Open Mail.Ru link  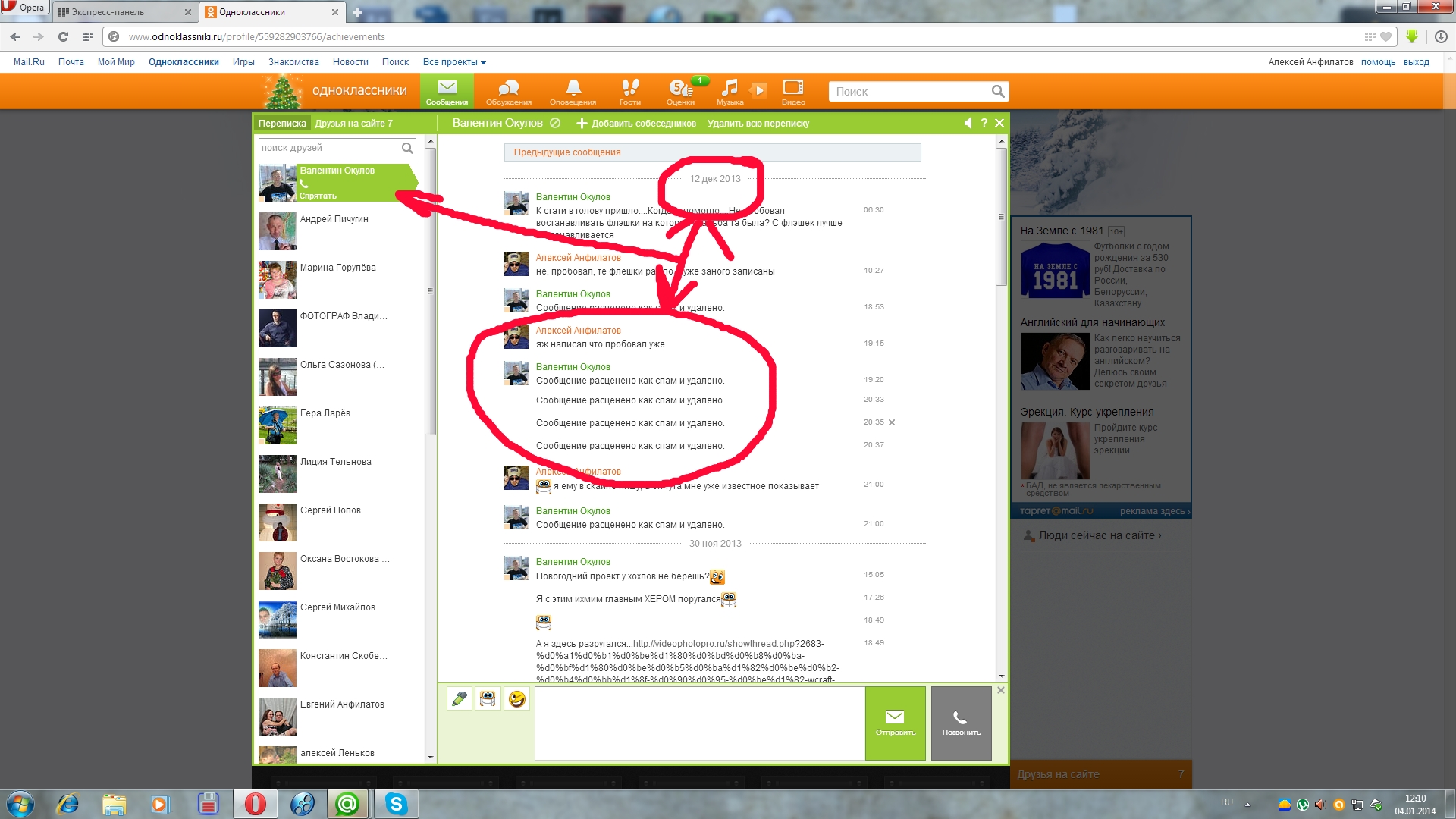click(29, 62)
